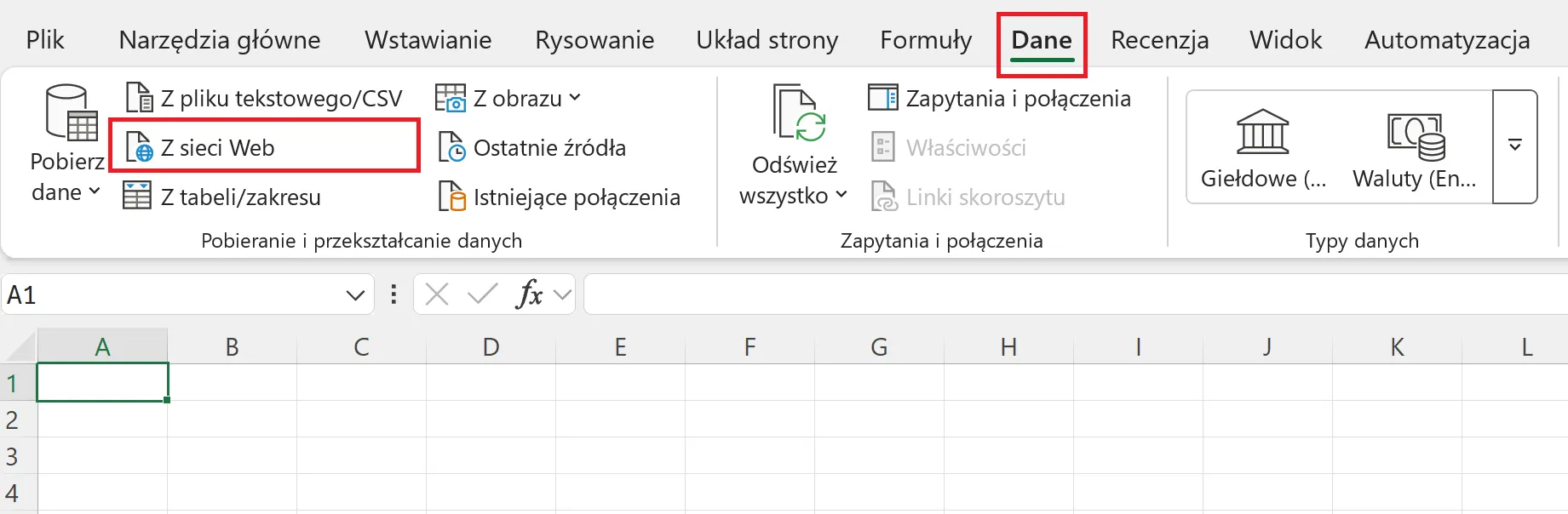Viewport: 1568px width, 514px height.
Task: Select Z pliku tekstowego/CSV import
Action: 264,99
